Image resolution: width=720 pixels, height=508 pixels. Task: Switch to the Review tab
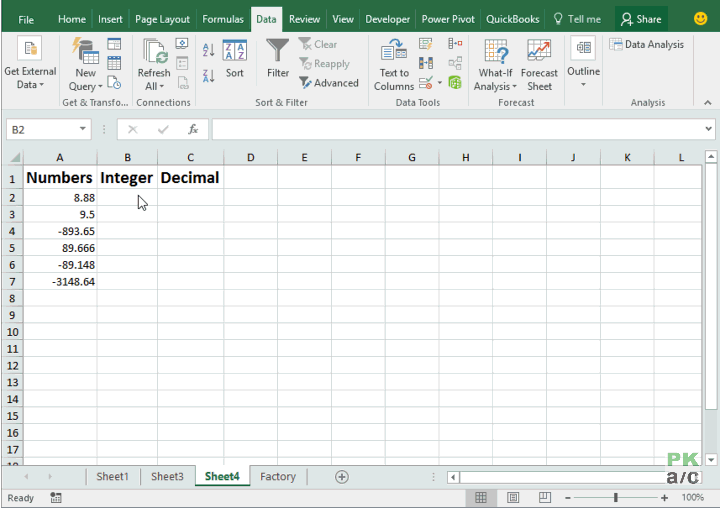pyautogui.click(x=304, y=19)
